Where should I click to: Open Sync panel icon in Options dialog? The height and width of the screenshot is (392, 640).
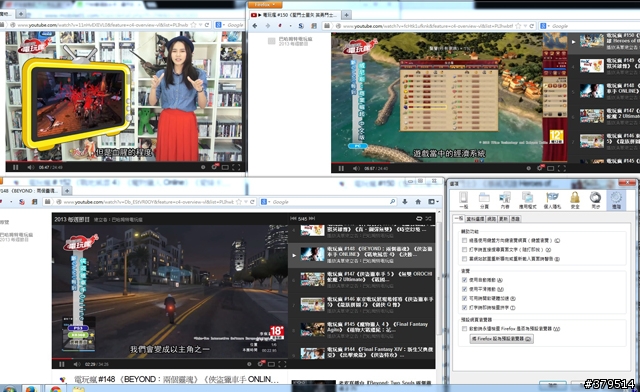596,200
